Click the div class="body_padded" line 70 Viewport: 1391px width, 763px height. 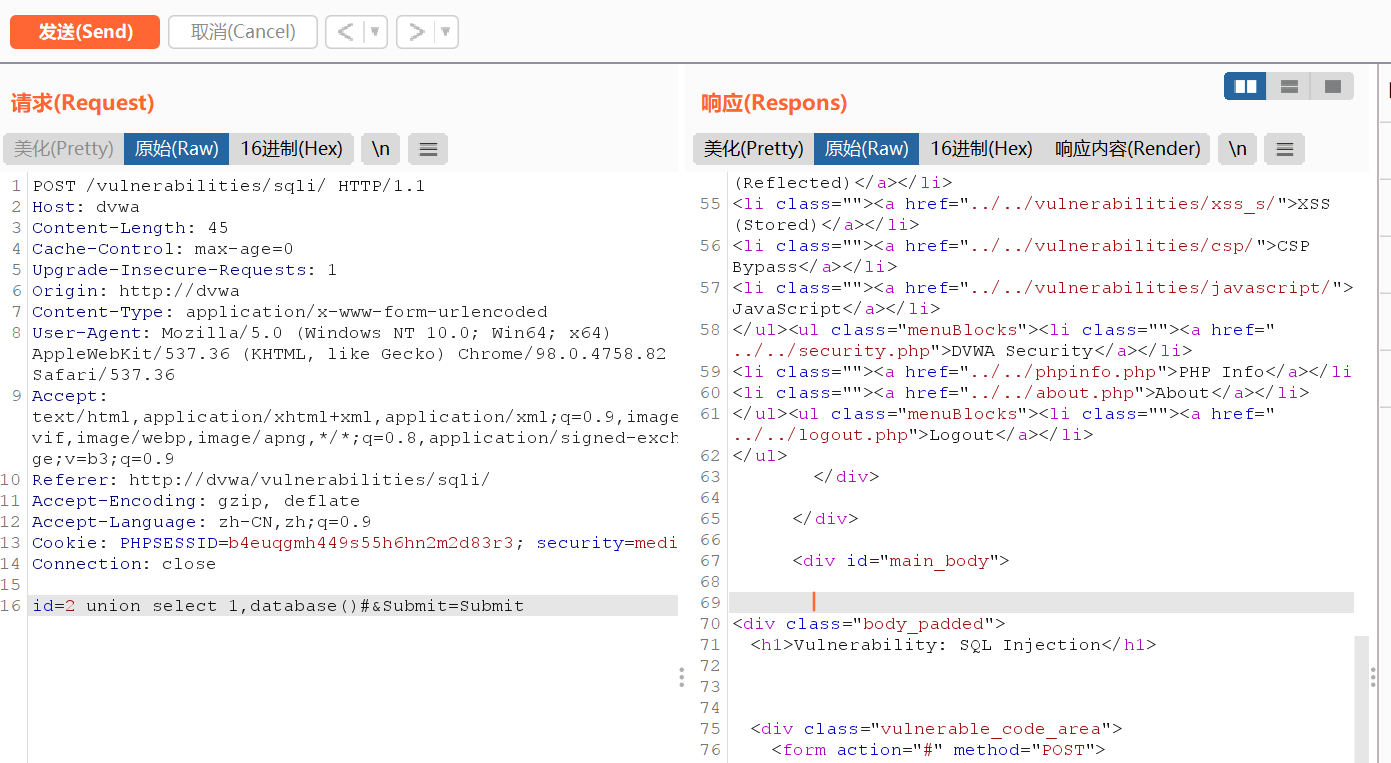[868, 624]
